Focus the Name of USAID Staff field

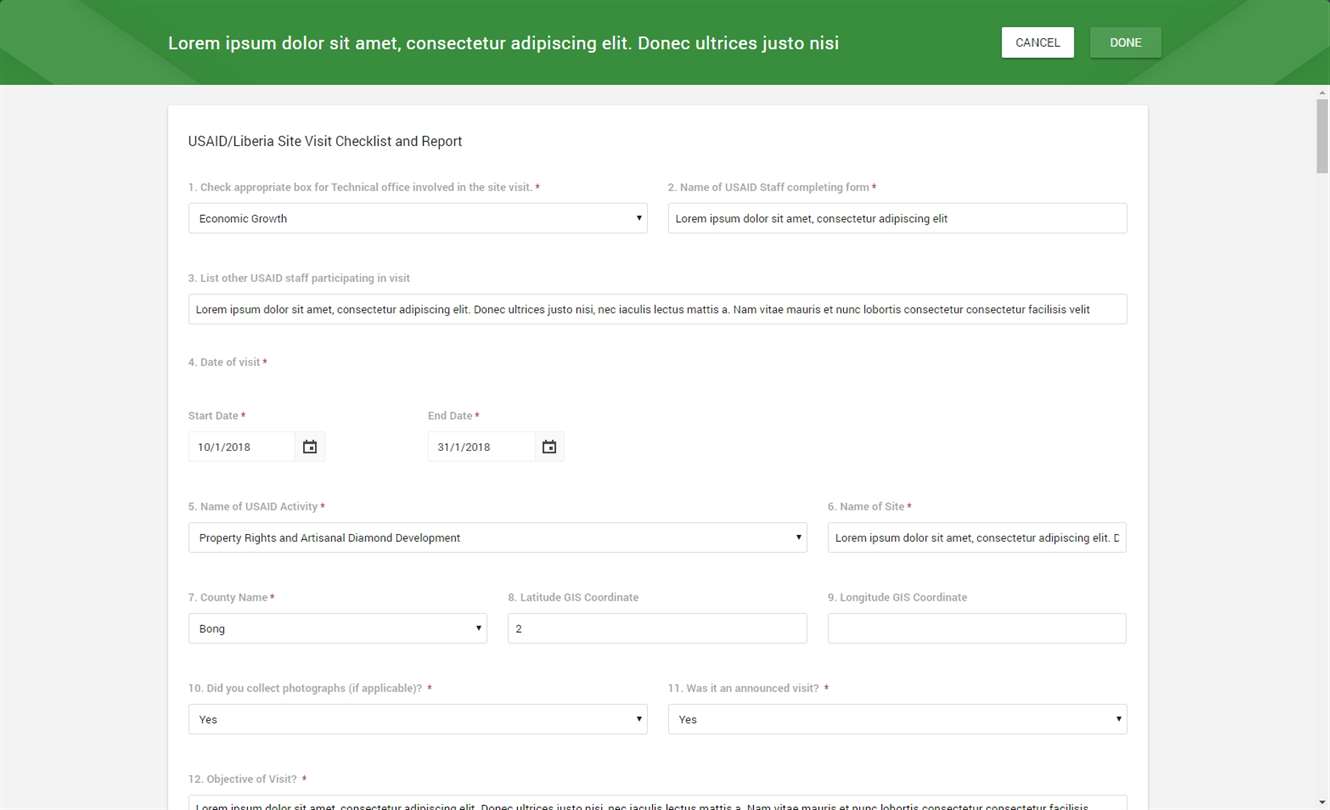click(897, 219)
